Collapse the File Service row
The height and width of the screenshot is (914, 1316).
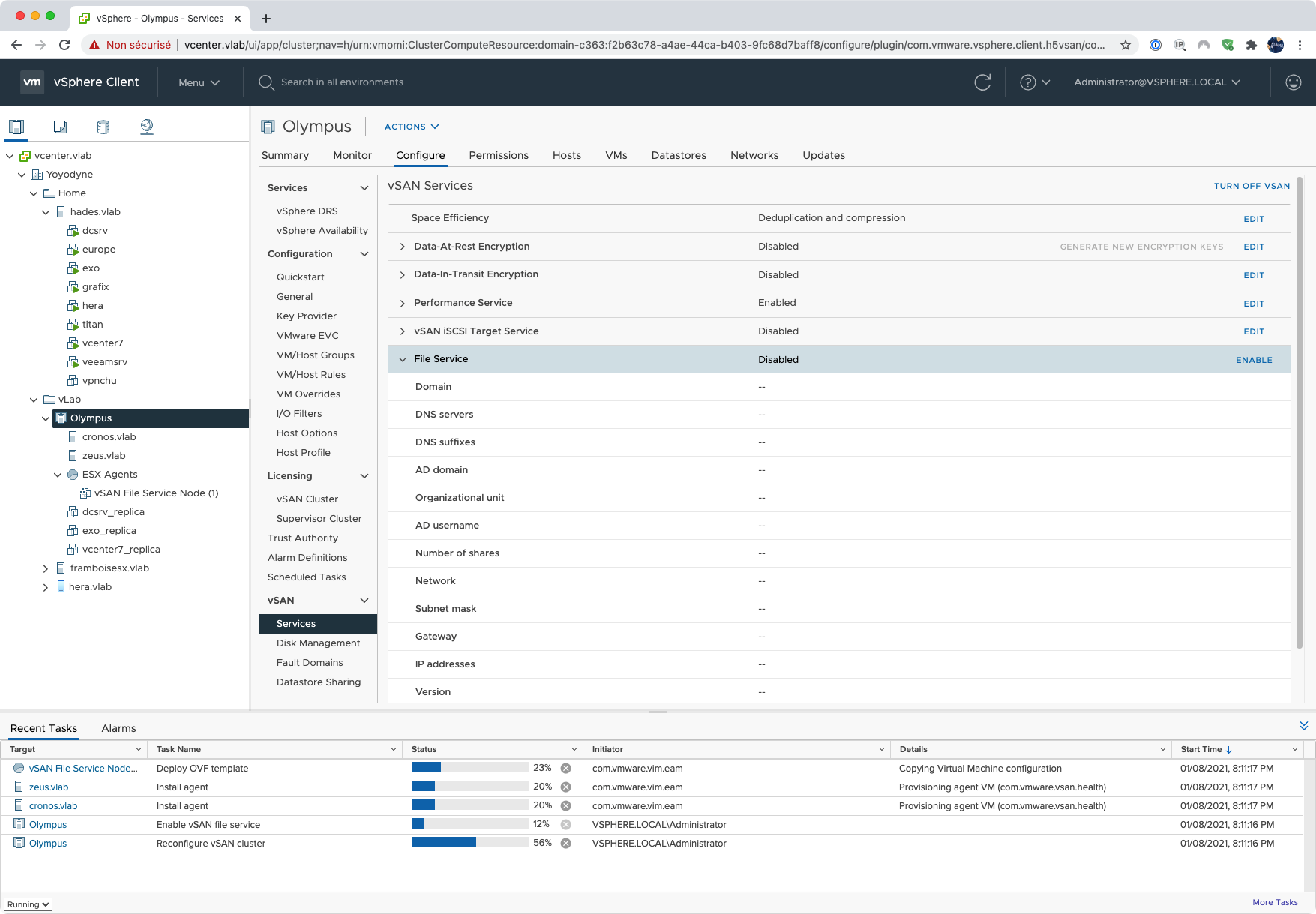point(403,360)
